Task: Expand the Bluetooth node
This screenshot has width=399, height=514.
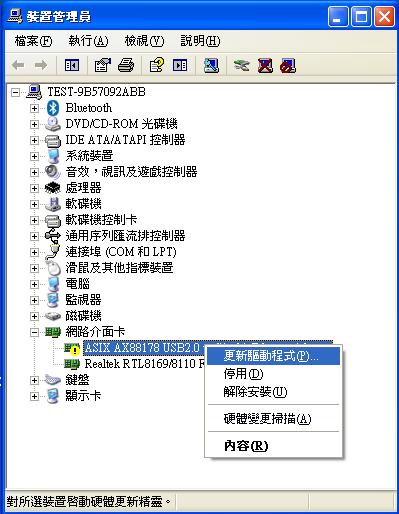Action: tap(34, 108)
